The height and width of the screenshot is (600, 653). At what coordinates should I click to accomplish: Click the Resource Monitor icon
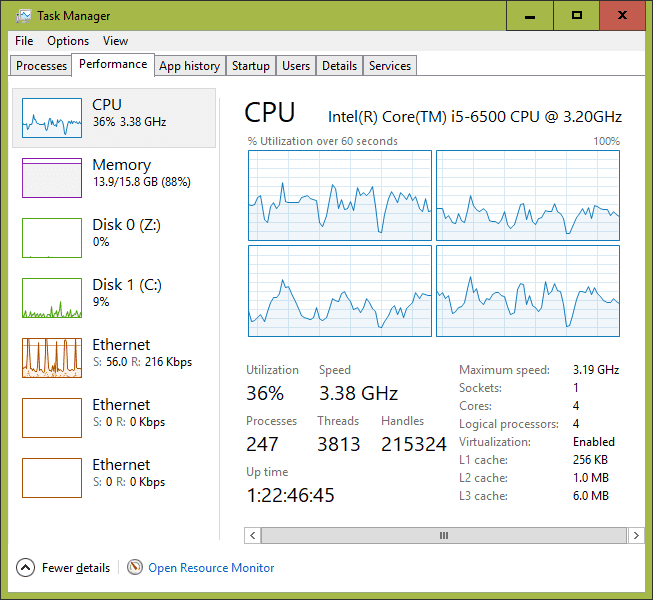pos(135,567)
